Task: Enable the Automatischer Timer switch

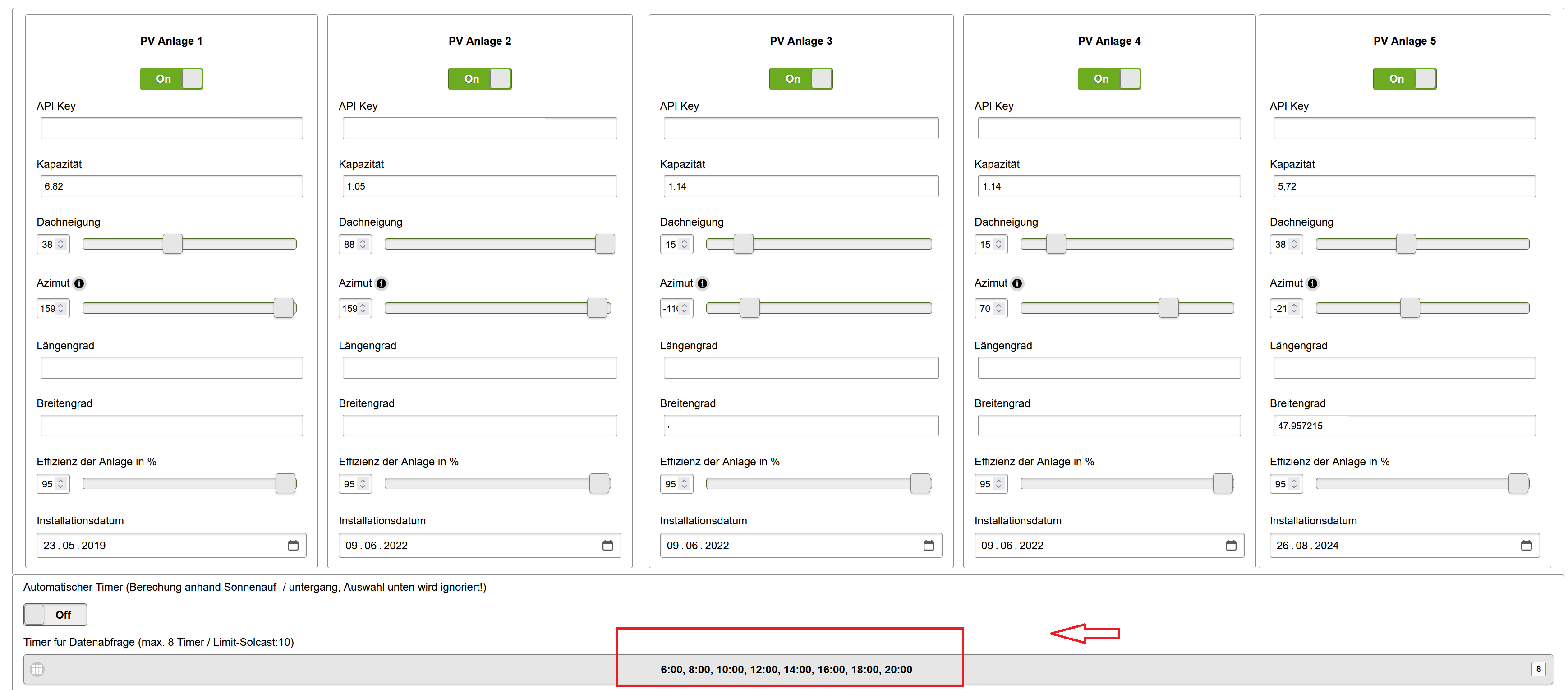Action: [x=55, y=615]
